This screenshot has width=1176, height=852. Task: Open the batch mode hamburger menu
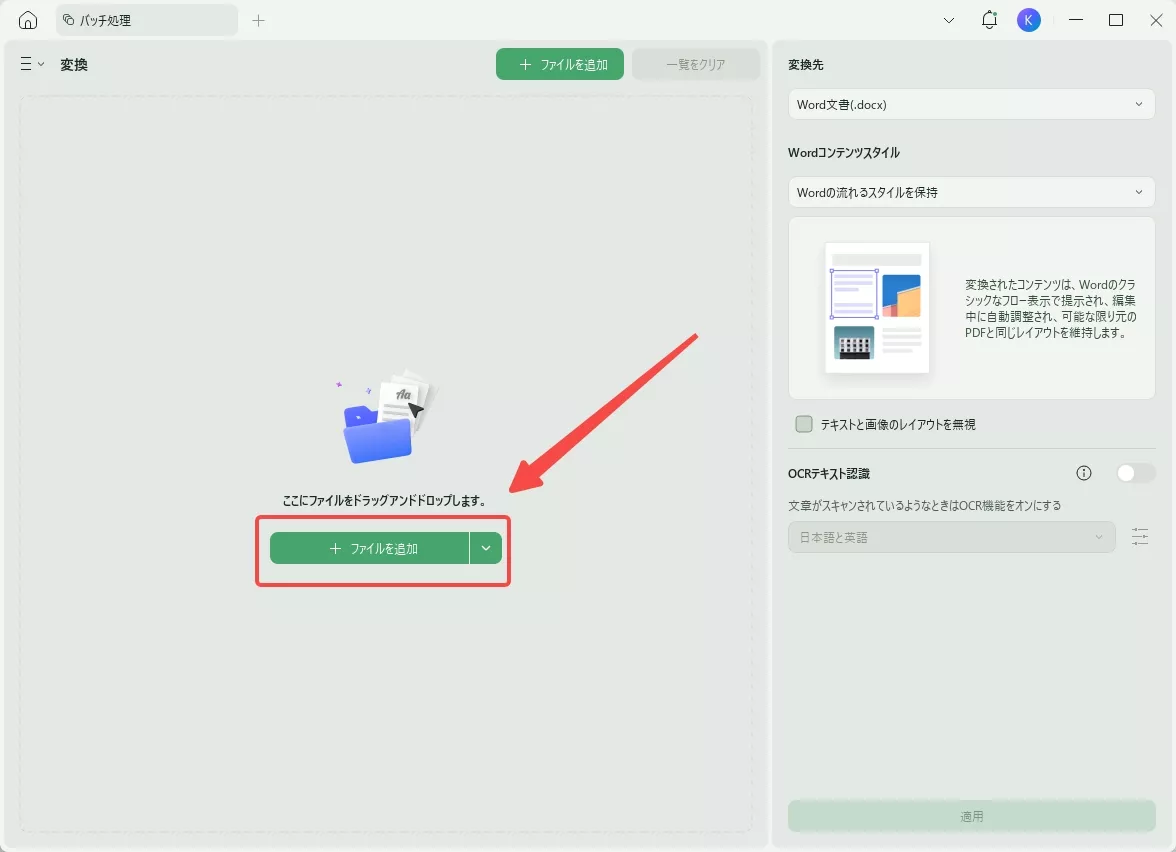tap(25, 64)
